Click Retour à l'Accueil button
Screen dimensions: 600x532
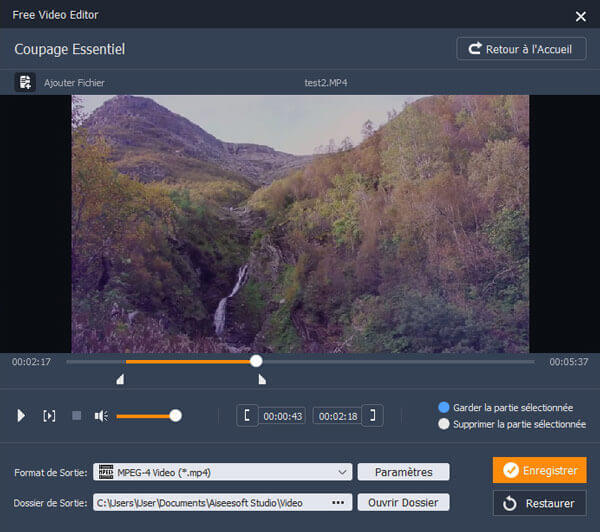coord(521,49)
